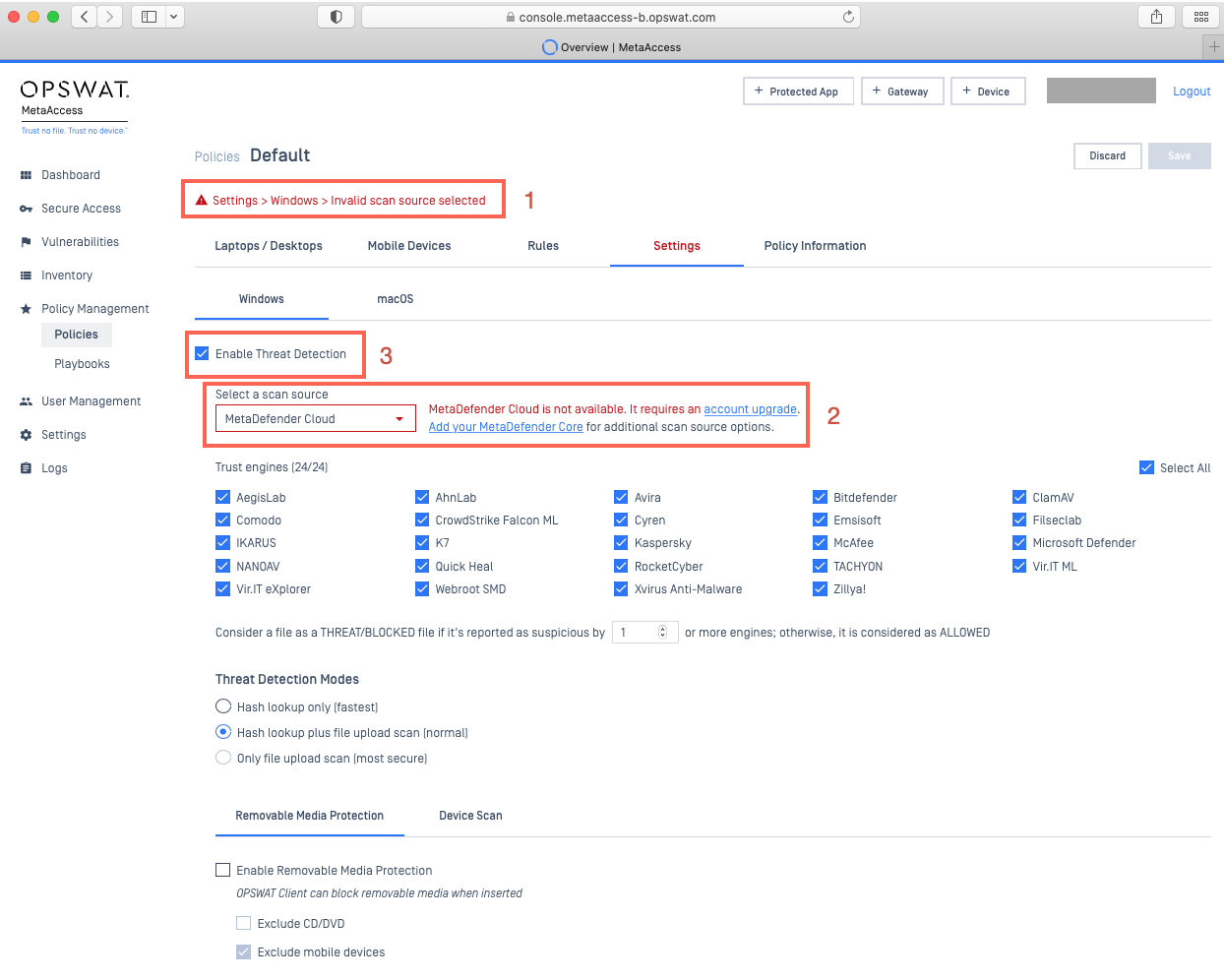Open Safari's sidebar options chevron

coord(174,17)
